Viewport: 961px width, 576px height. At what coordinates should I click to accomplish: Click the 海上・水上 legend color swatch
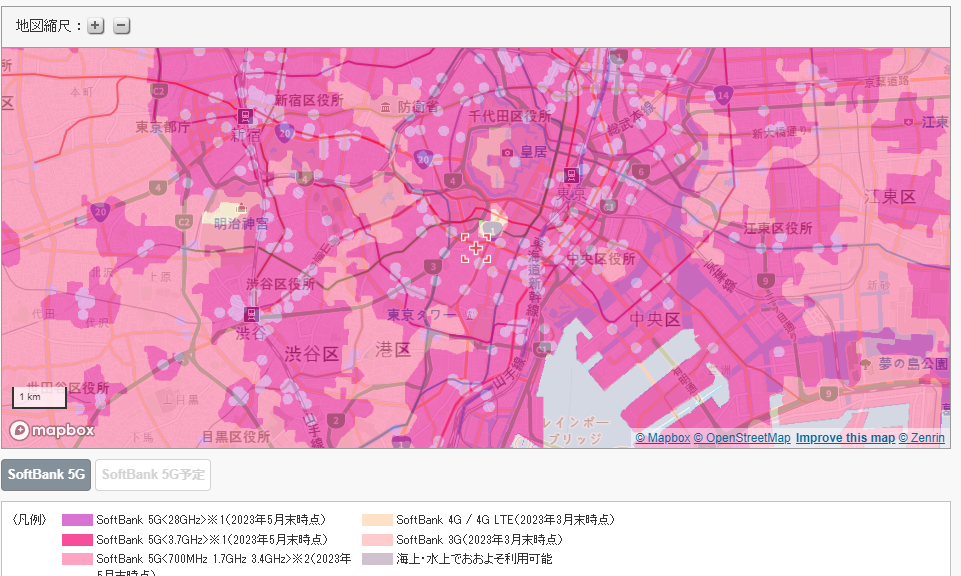point(377,559)
